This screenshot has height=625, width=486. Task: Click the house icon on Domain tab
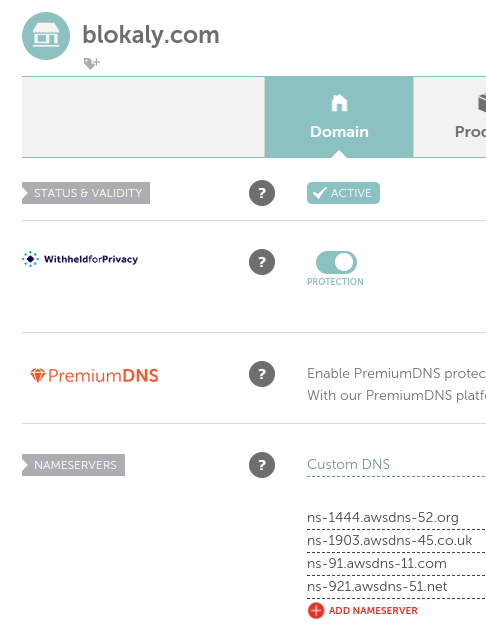point(339,103)
